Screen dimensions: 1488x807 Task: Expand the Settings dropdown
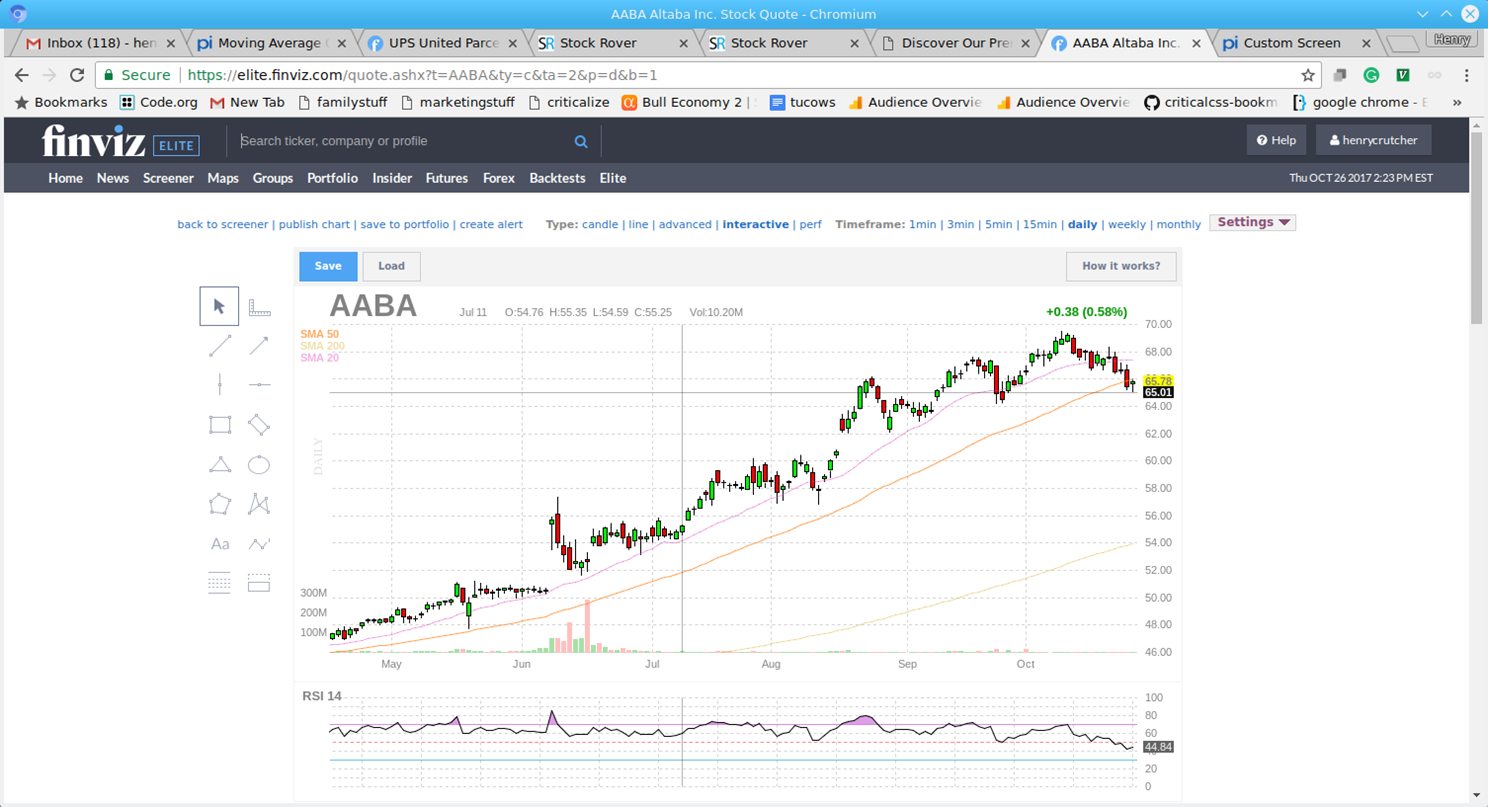[1252, 222]
